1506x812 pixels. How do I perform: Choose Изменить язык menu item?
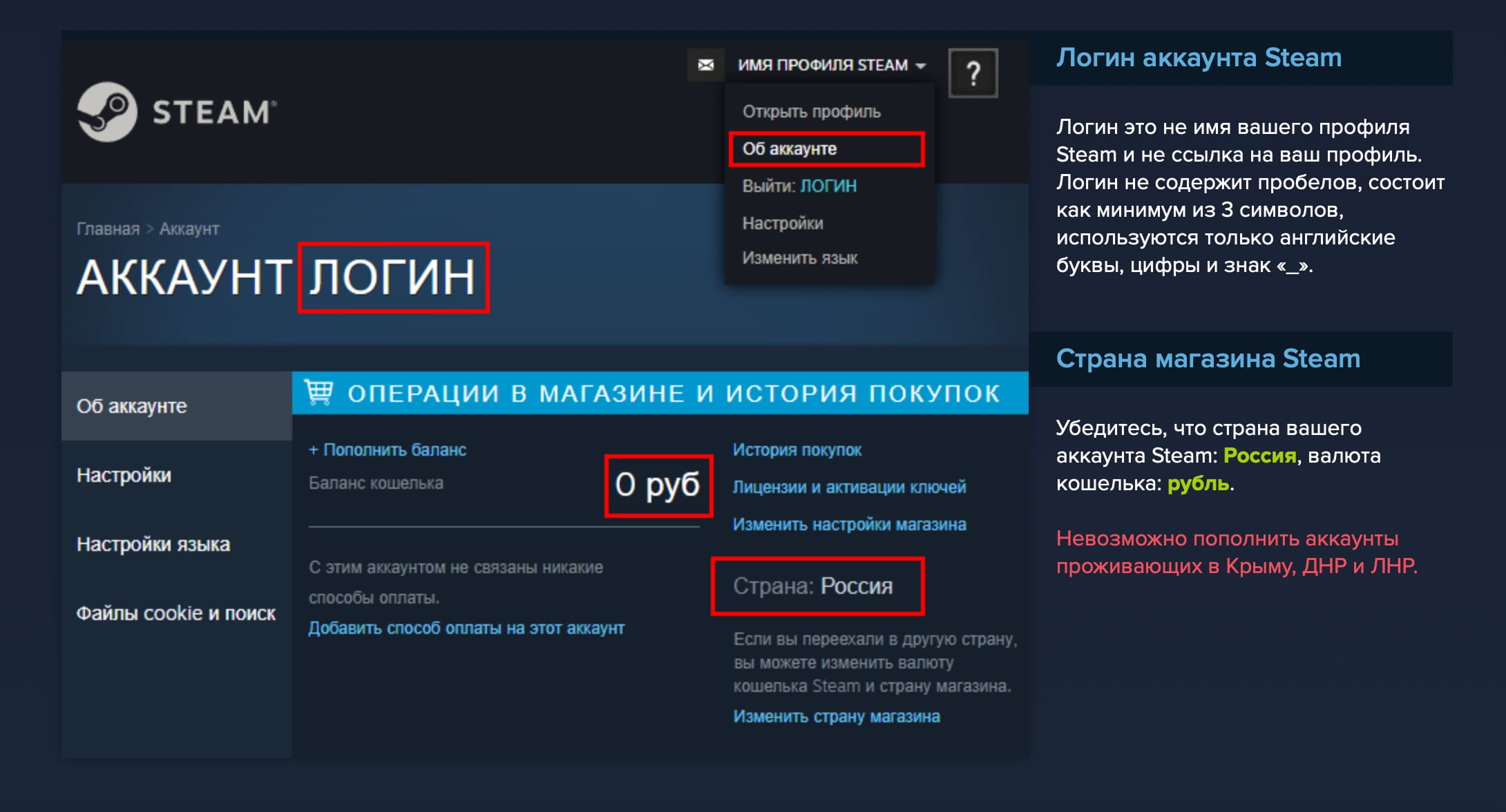(799, 258)
